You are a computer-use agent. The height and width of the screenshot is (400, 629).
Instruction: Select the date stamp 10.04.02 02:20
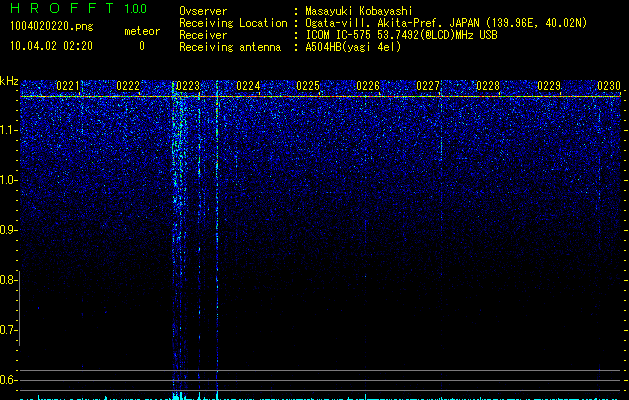[51, 46]
